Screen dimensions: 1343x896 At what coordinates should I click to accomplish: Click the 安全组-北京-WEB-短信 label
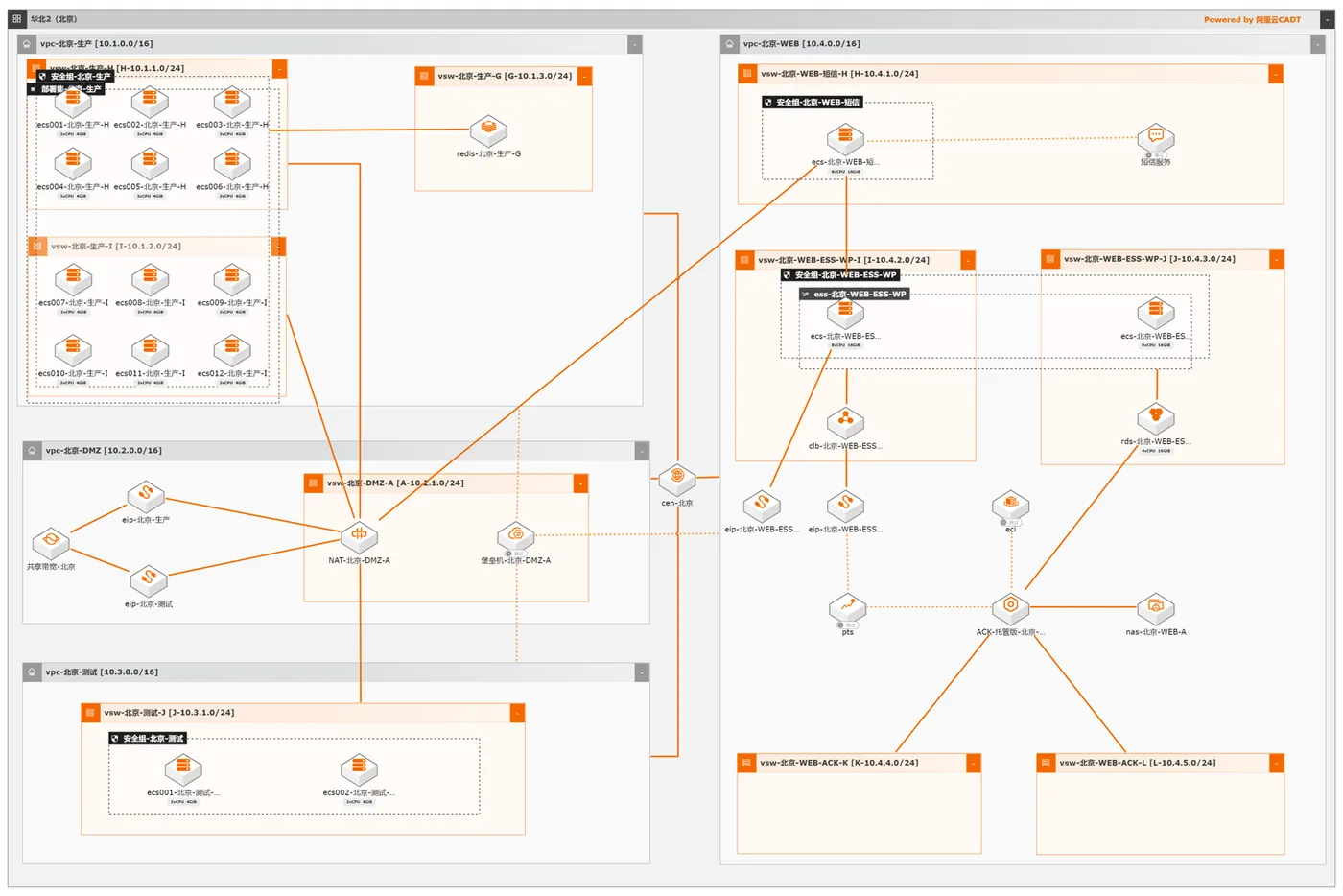coord(813,102)
